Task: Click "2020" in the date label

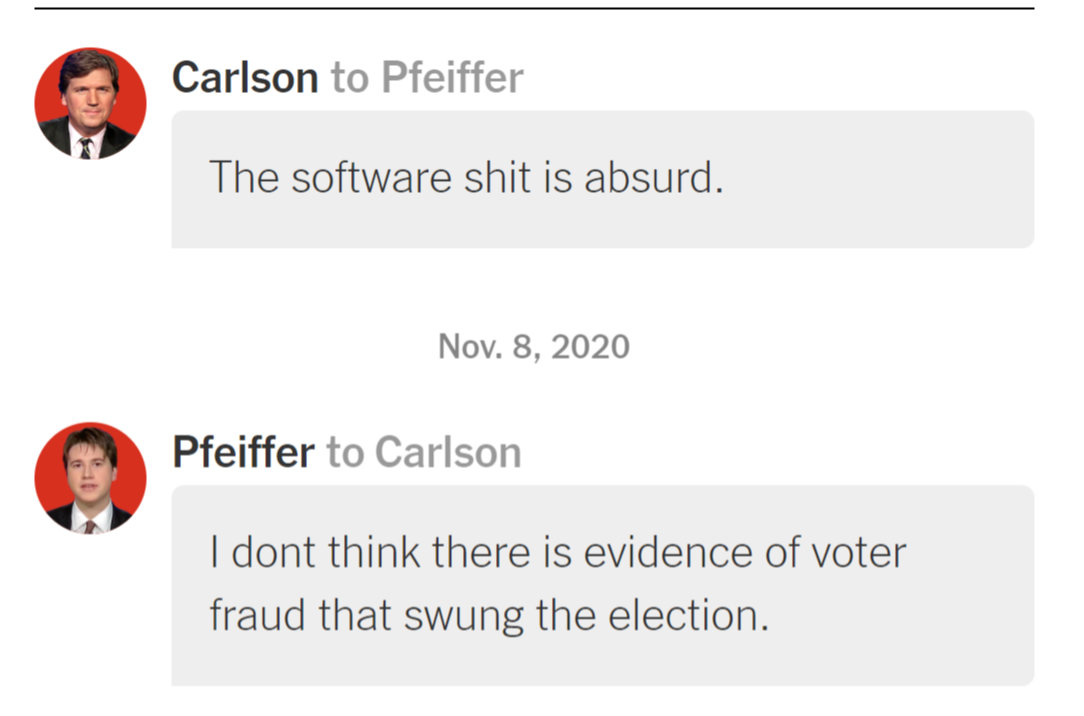Action: click(x=590, y=346)
